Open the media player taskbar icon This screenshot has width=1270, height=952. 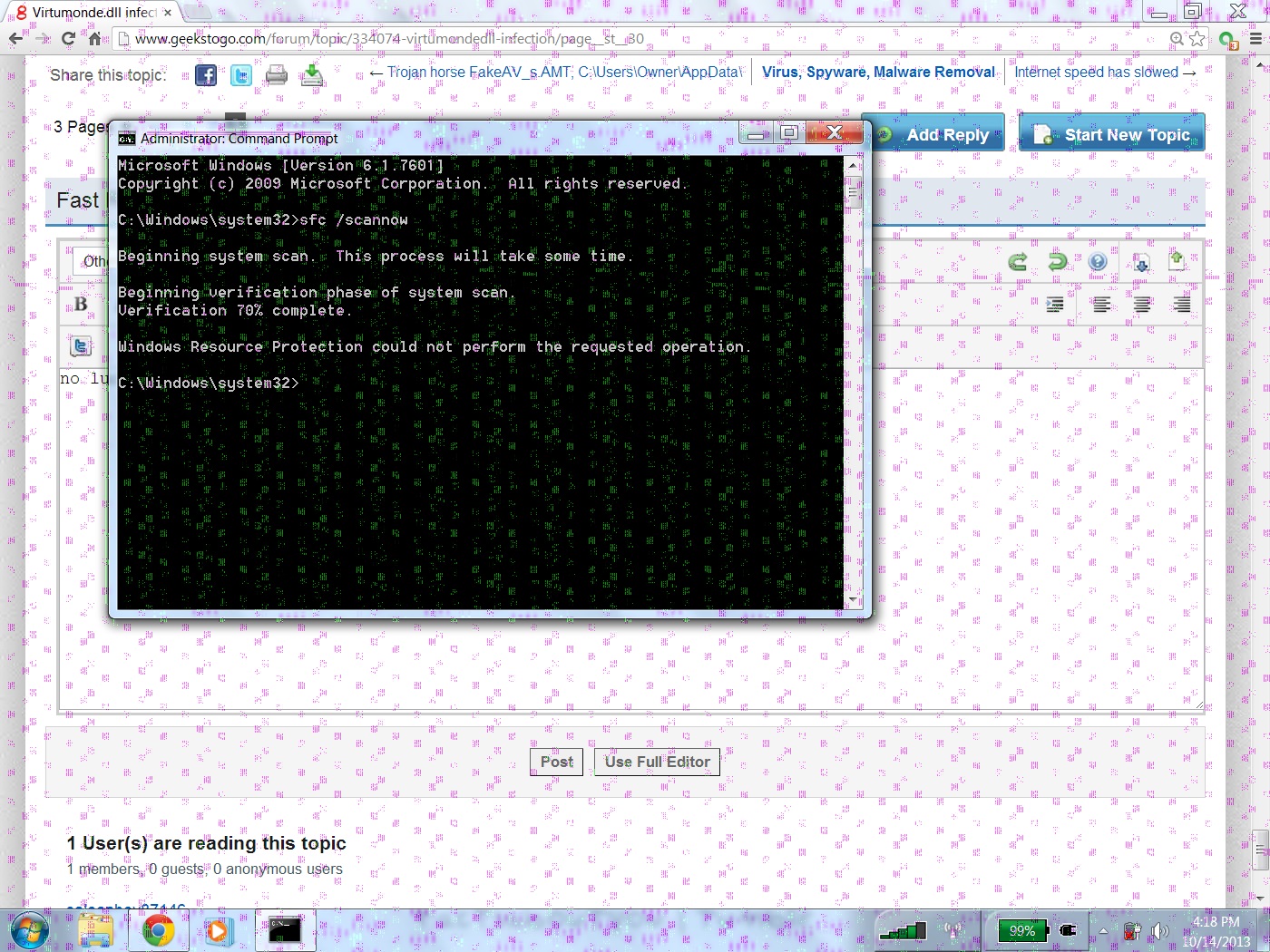point(219,931)
